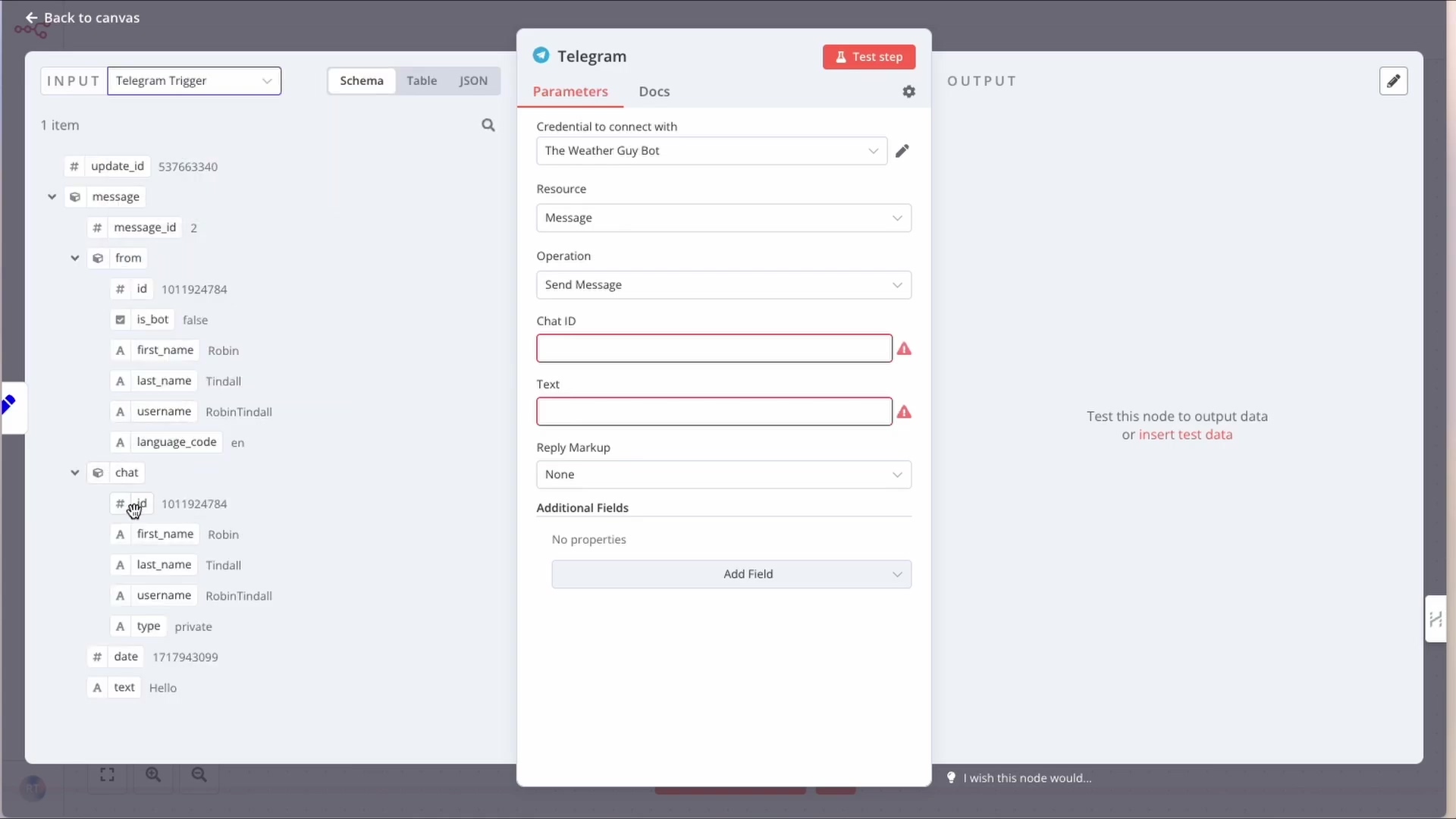
Task: Click the Chat ID warning triangle
Action: (x=904, y=349)
